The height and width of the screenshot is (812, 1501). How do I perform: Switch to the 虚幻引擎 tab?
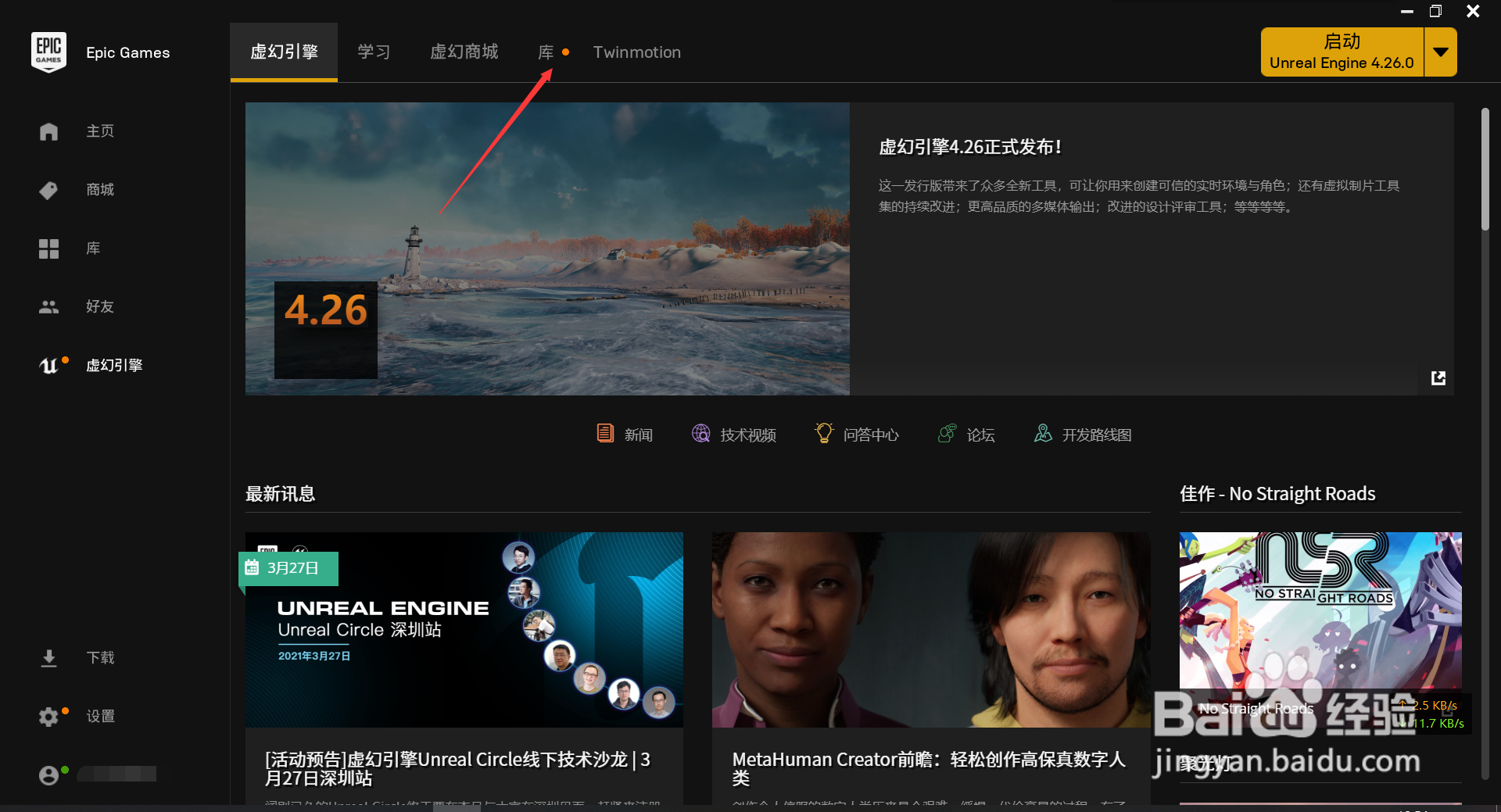tap(284, 52)
